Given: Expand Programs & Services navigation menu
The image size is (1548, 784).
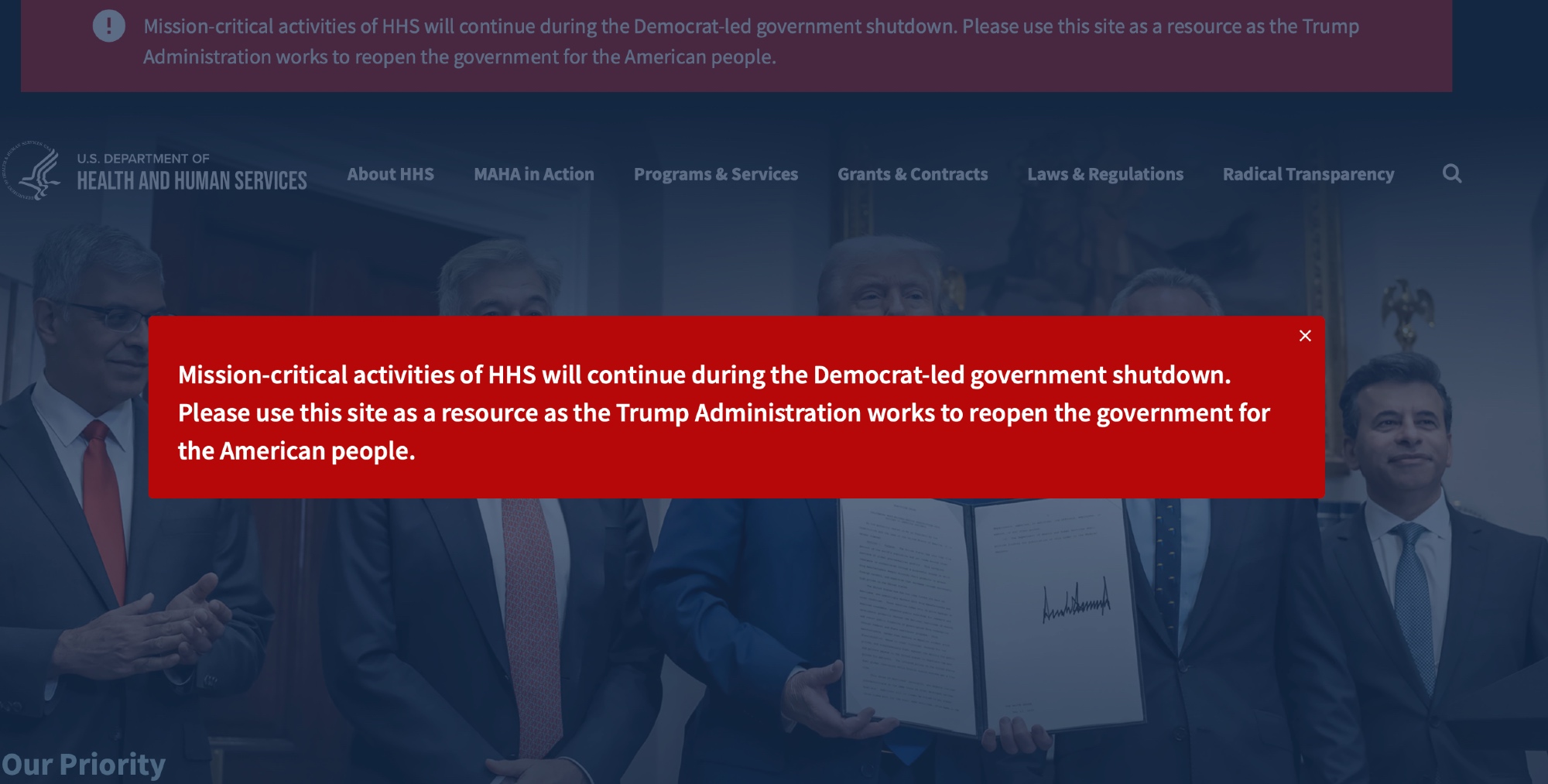Looking at the screenshot, I should 715,175.
